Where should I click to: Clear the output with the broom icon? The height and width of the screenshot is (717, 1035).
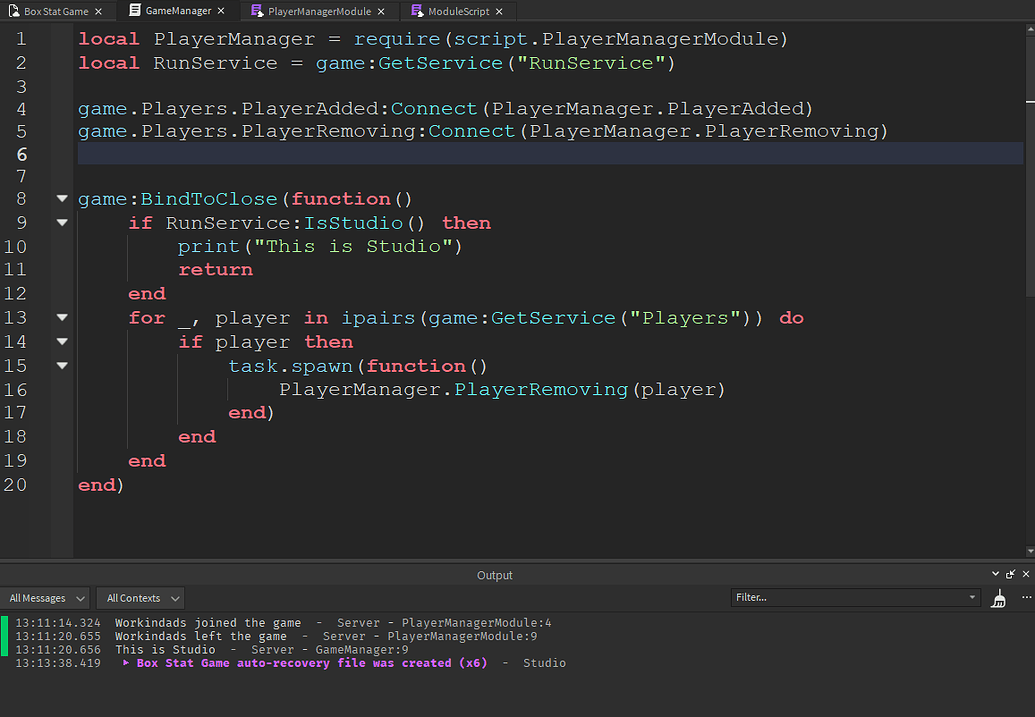999,598
